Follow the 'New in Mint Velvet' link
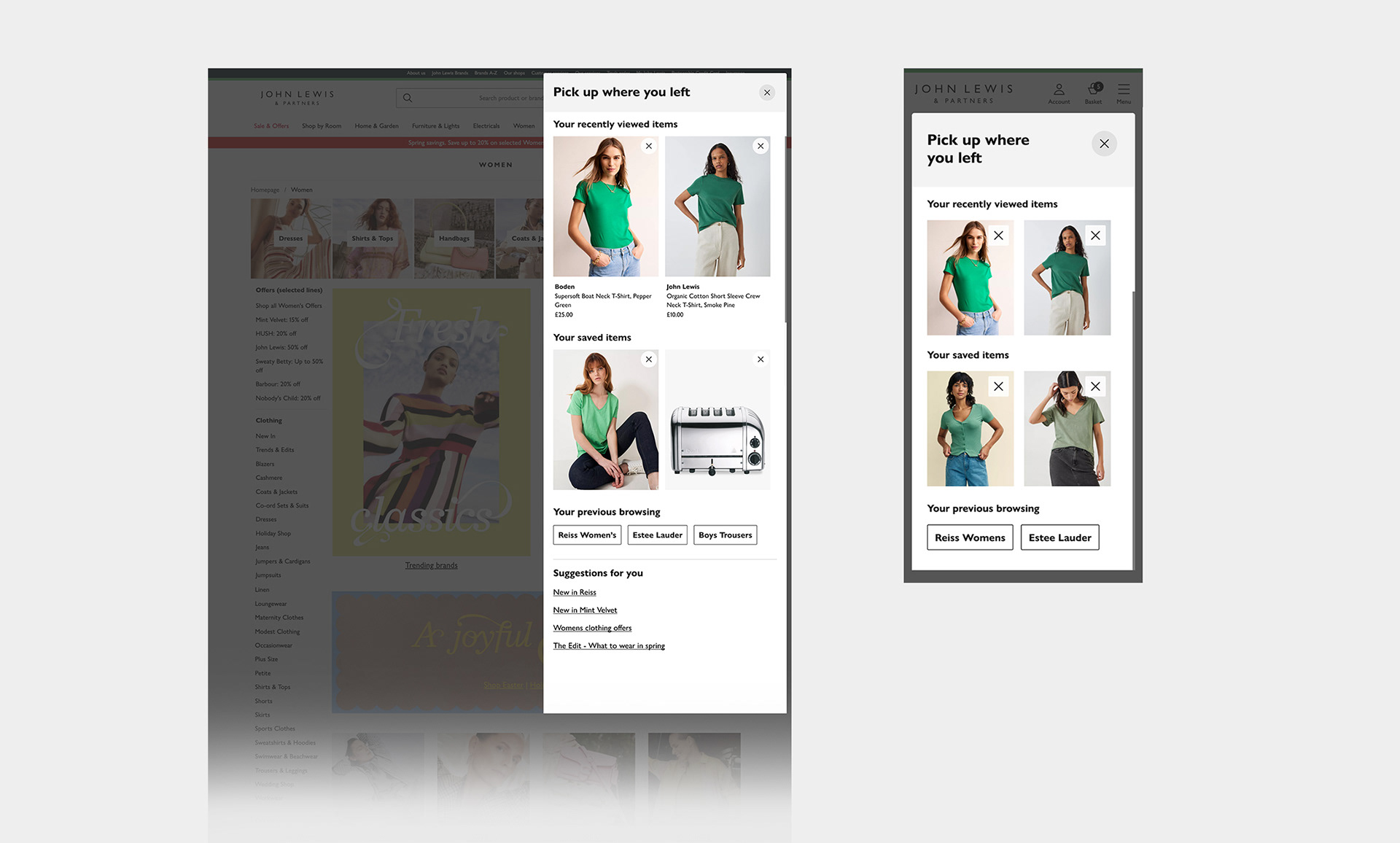 click(x=585, y=610)
